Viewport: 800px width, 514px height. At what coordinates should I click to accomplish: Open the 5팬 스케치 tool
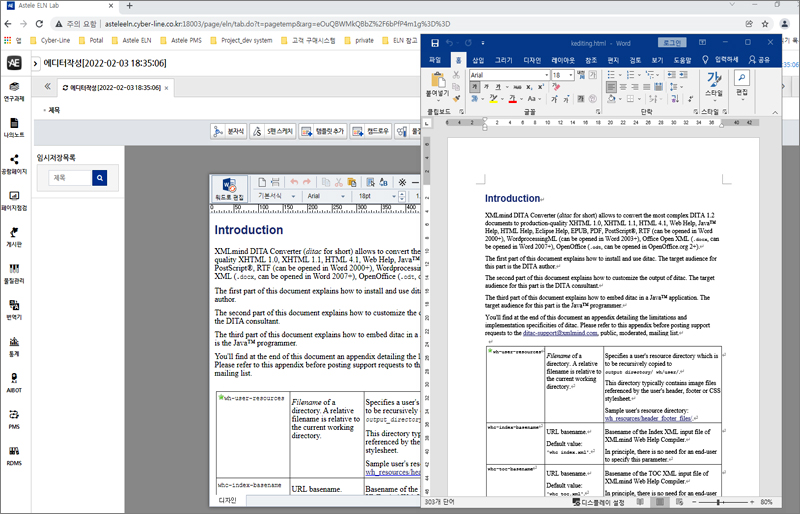tap(273, 131)
